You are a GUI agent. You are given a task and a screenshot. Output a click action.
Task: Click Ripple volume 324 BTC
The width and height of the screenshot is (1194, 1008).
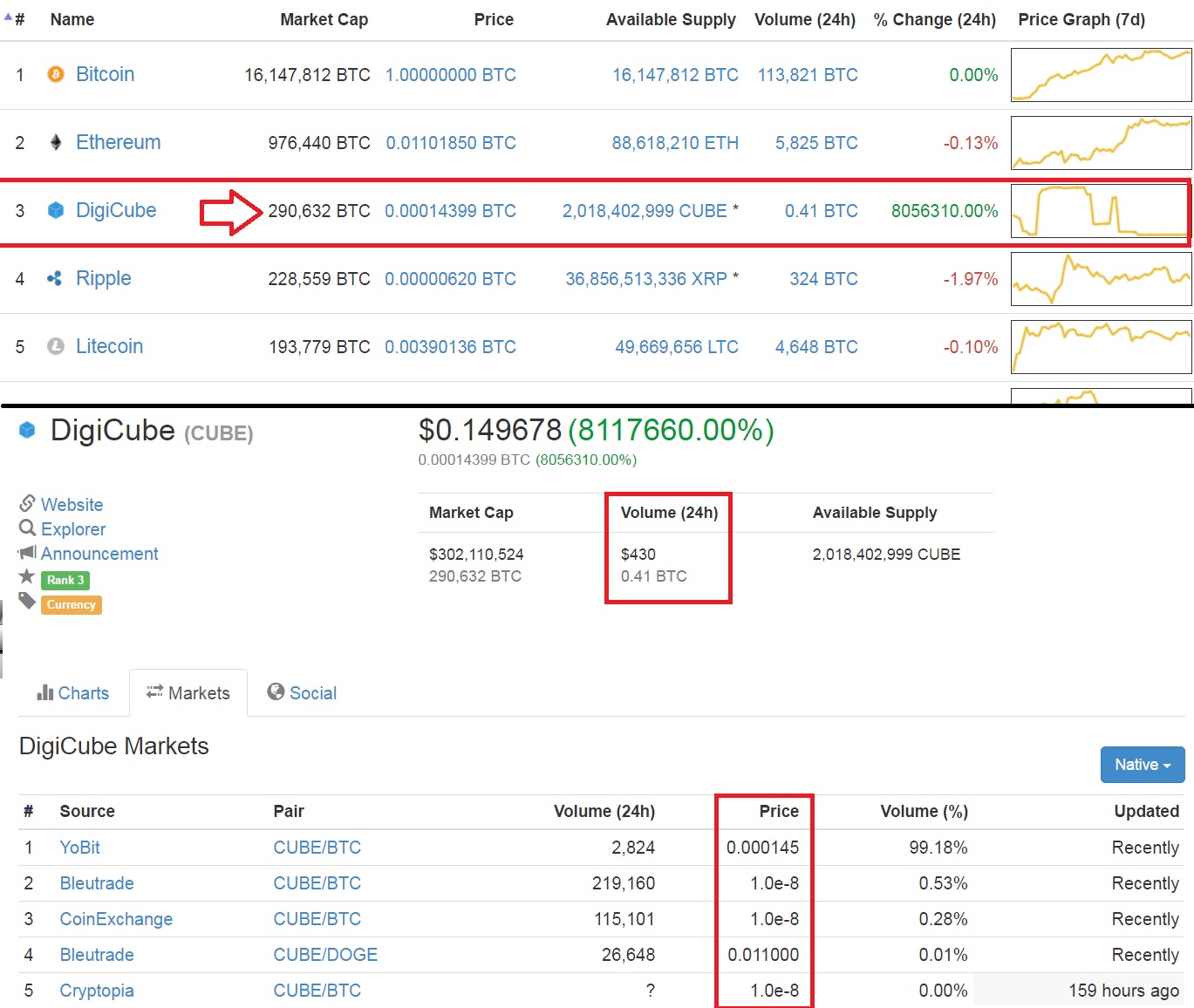(823, 279)
